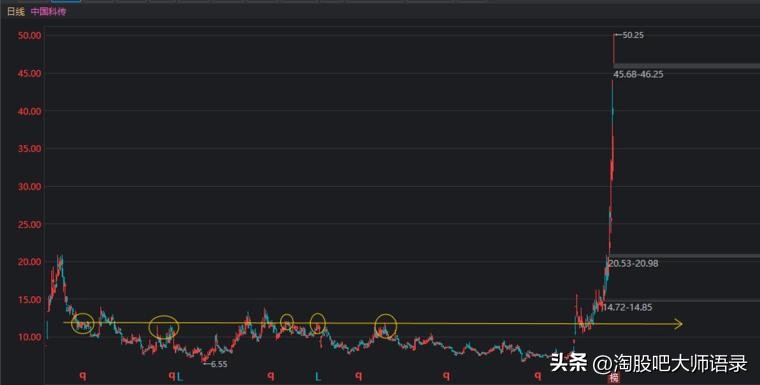Click the 10.00 price axis label

tap(30, 337)
